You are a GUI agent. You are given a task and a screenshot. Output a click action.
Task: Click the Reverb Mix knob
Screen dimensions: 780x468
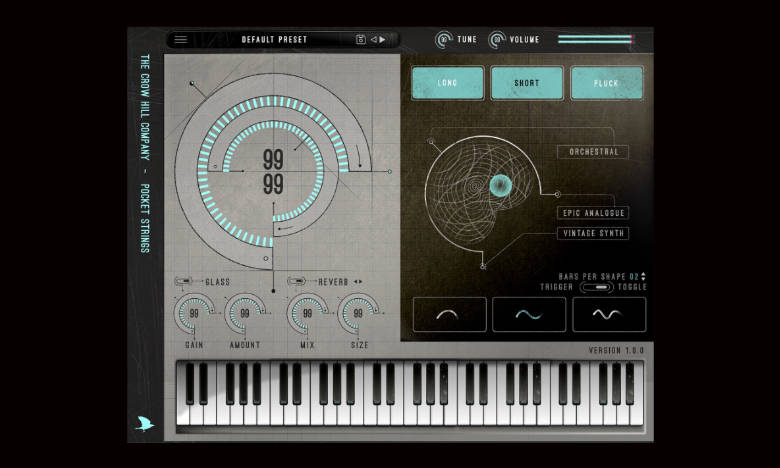click(x=307, y=313)
